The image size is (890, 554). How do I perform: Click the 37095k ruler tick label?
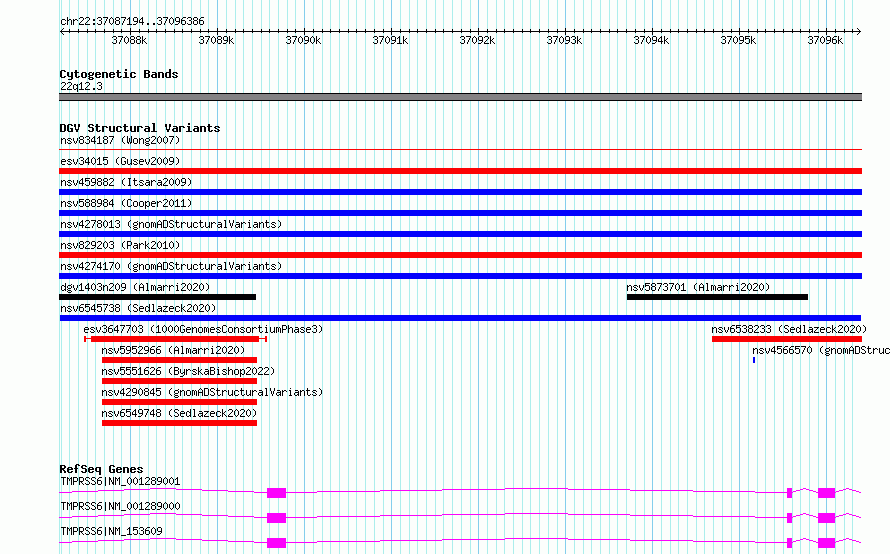pyautogui.click(x=738, y=40)
